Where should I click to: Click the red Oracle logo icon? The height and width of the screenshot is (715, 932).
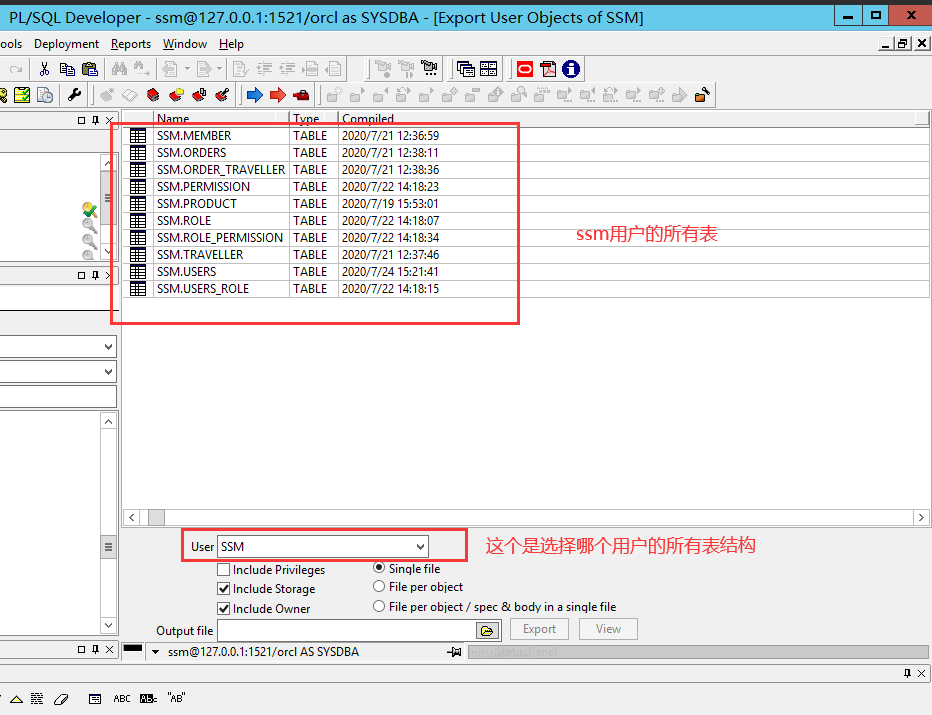pyautogui.click(x=525, y=70)
